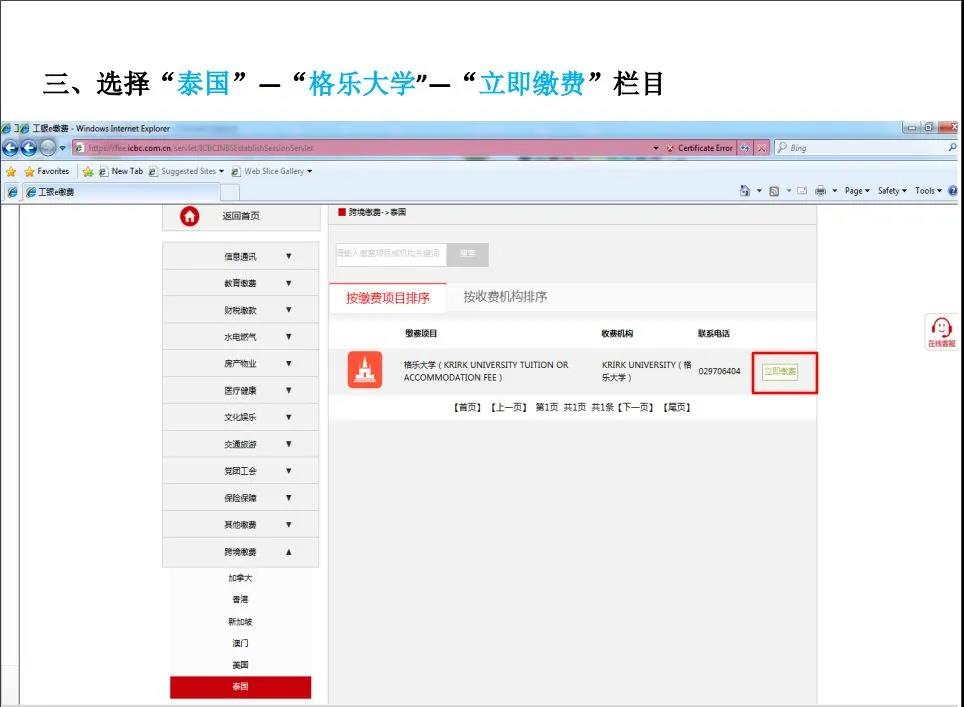The image size is (964, 707).
Task: Select the highlighted 泰国 item
Action: coord(240,687)
